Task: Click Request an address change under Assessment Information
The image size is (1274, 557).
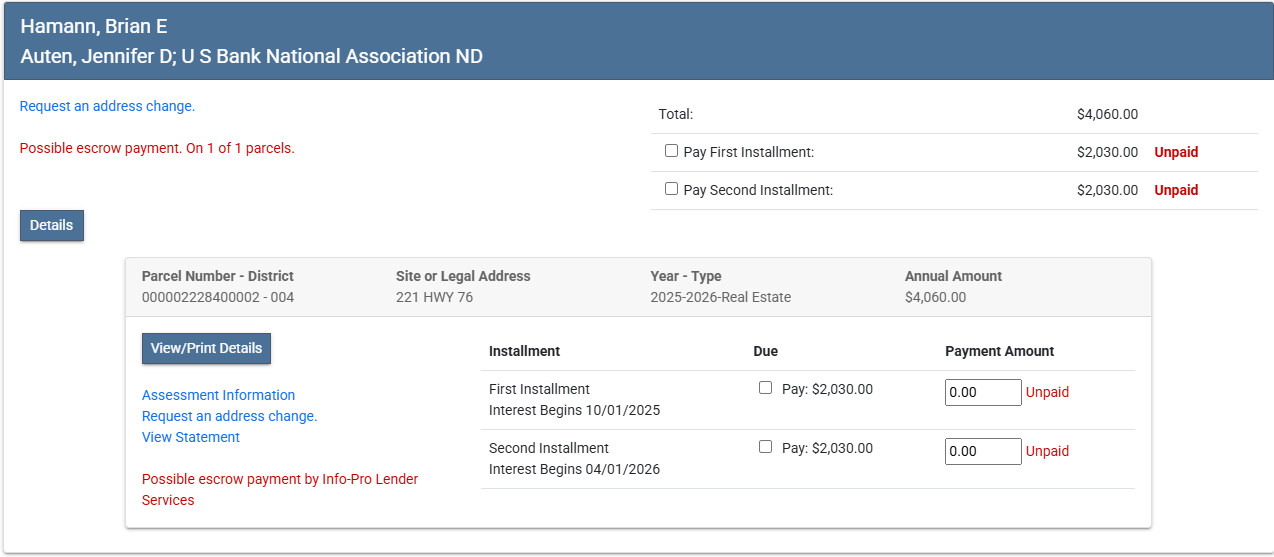Action: tap(229, 416)
